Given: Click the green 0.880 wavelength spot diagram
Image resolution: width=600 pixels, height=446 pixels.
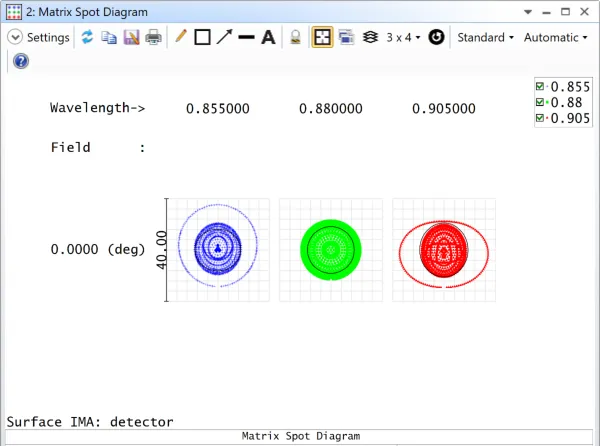Looking at the screenshot, I should point(330,249).
